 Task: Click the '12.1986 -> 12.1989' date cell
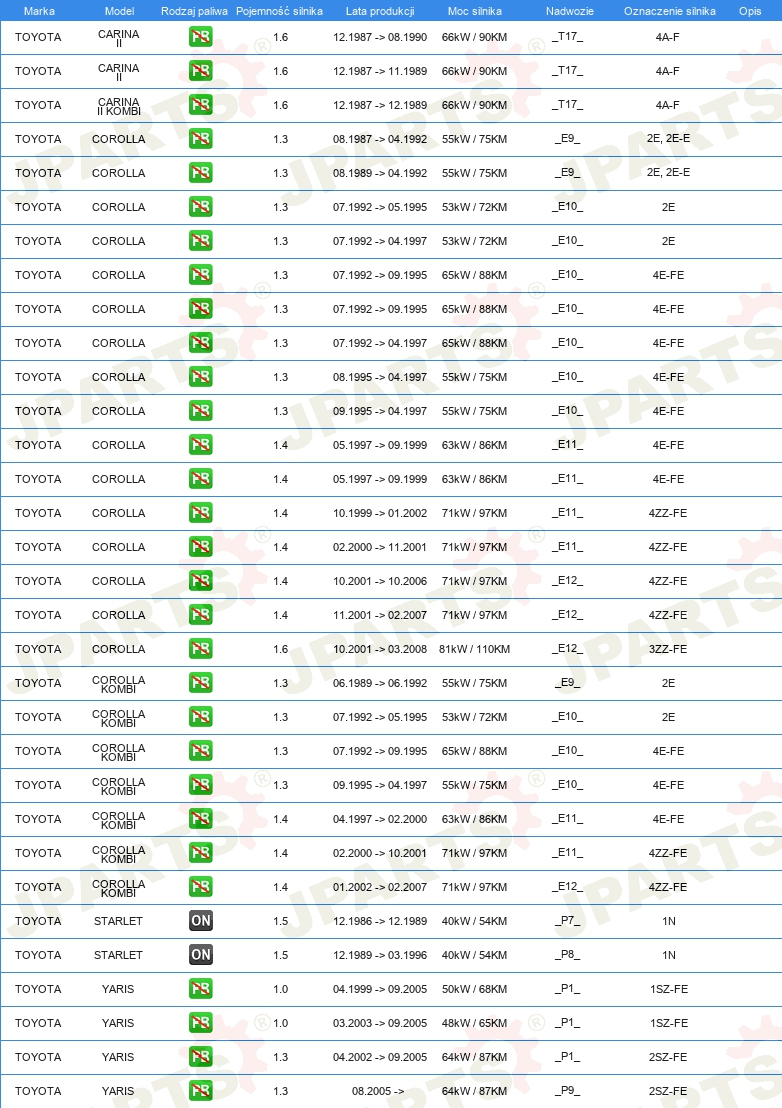click(380, 921)
